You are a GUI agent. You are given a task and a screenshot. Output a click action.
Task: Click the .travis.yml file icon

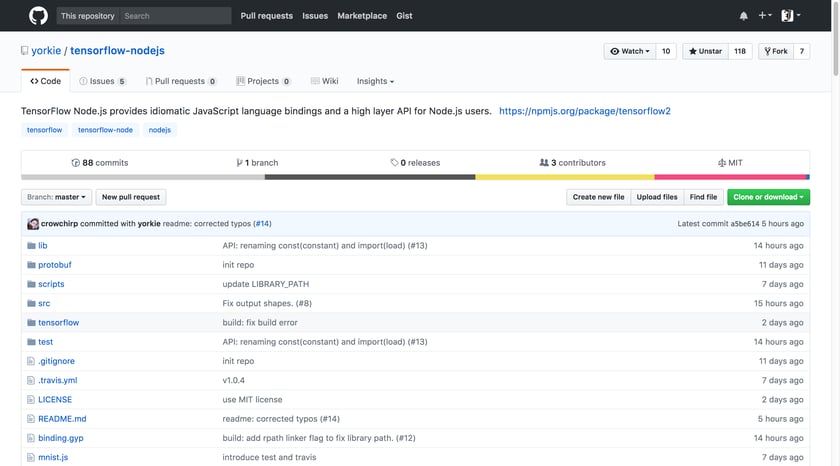click(x=31, y=381)
